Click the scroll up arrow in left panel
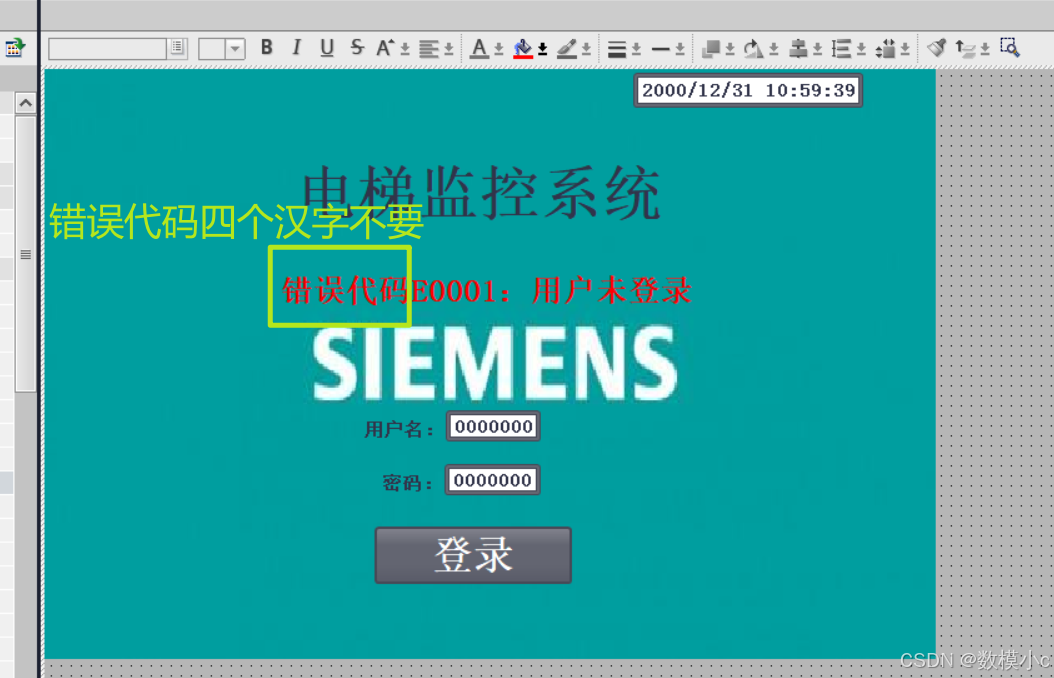The image size is (1054, 678). [x=26, y=103]
